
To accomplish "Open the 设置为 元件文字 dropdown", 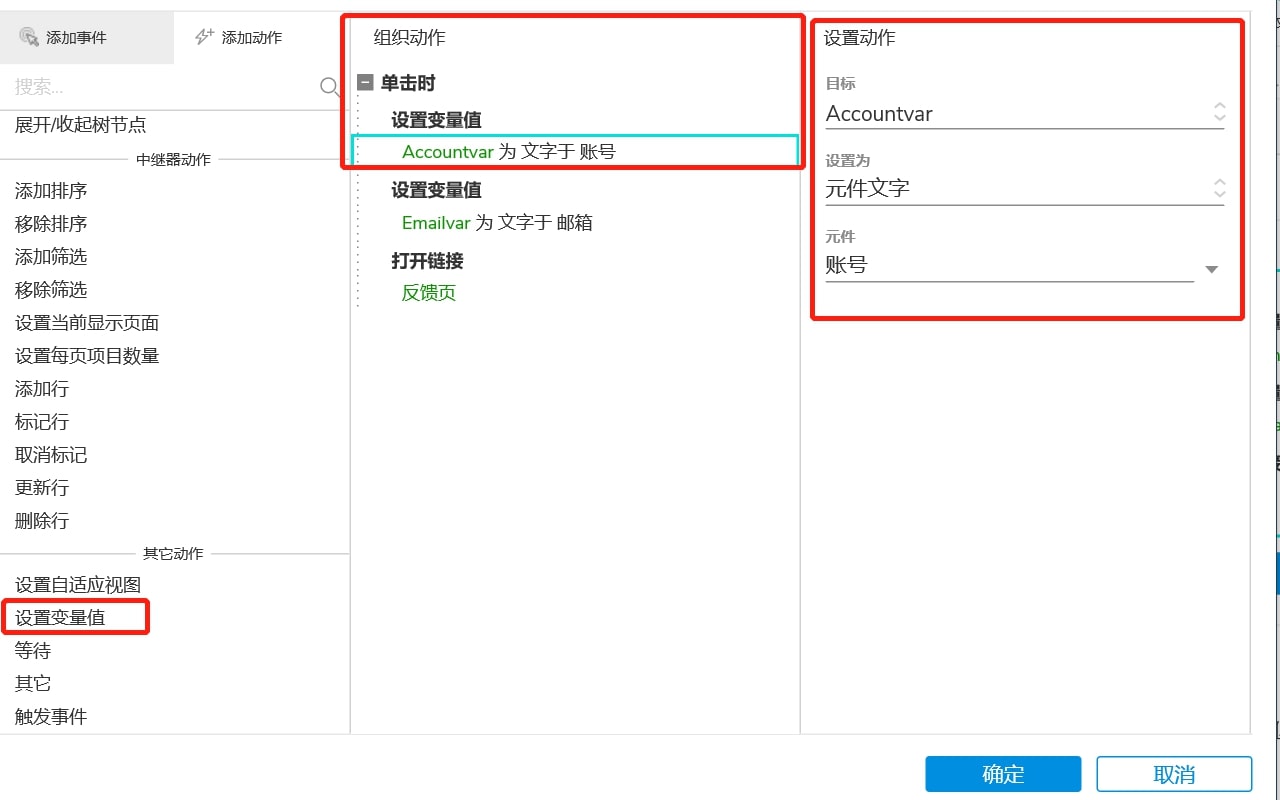I will tap(1024, 188).
